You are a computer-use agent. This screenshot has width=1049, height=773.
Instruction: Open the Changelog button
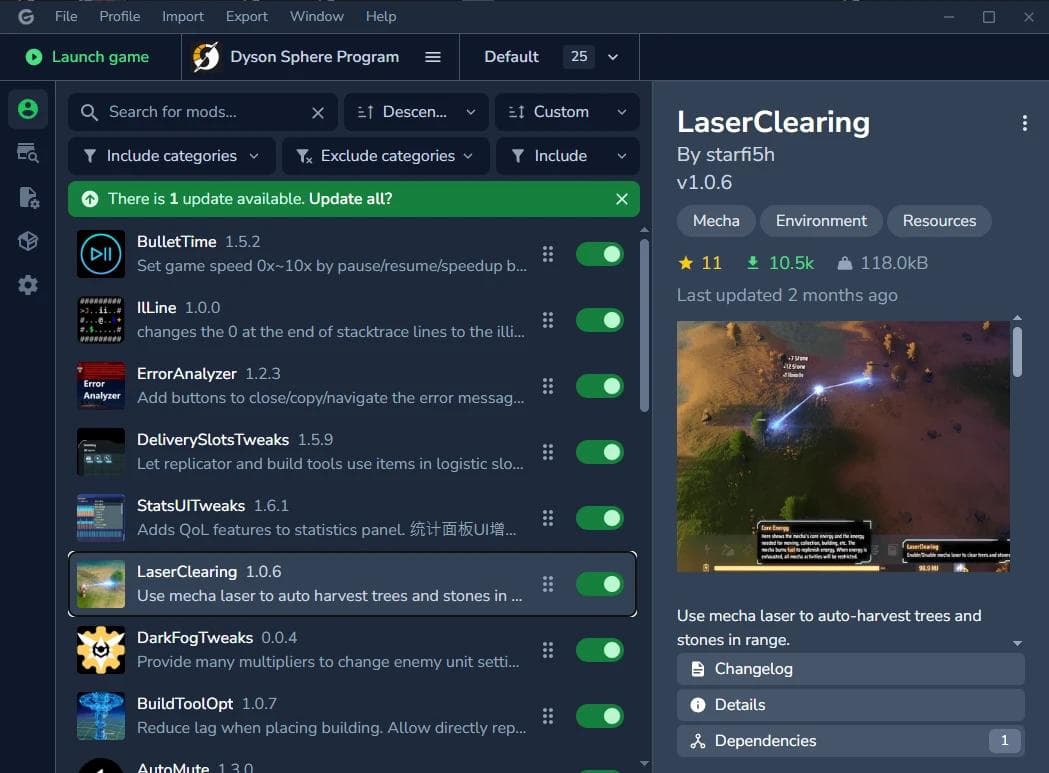850,669
